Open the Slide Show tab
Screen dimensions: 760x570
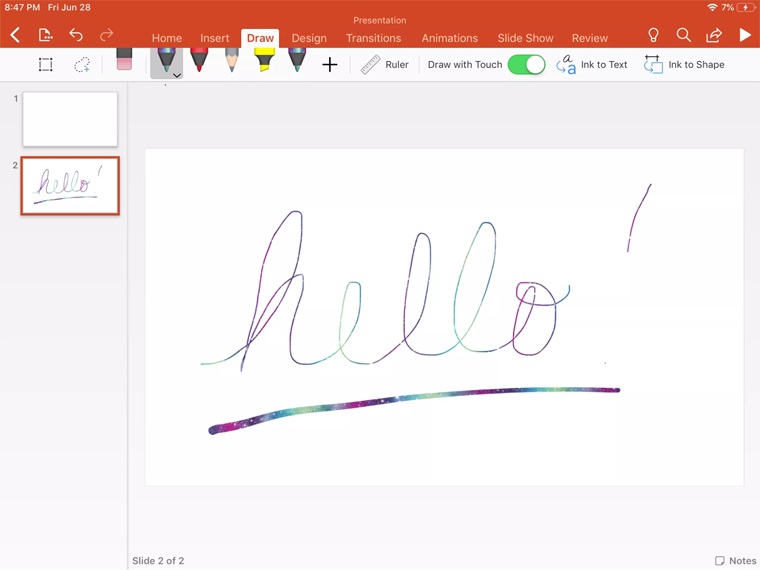(x=525, y=38)
